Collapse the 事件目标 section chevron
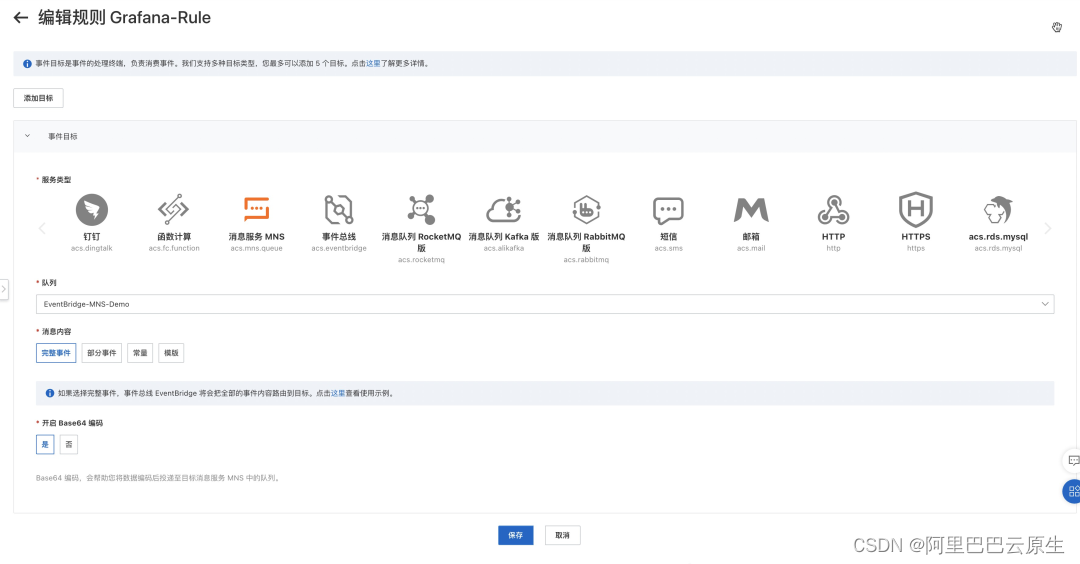Viewport: 1080px width, 564px height. click(28, 136)
